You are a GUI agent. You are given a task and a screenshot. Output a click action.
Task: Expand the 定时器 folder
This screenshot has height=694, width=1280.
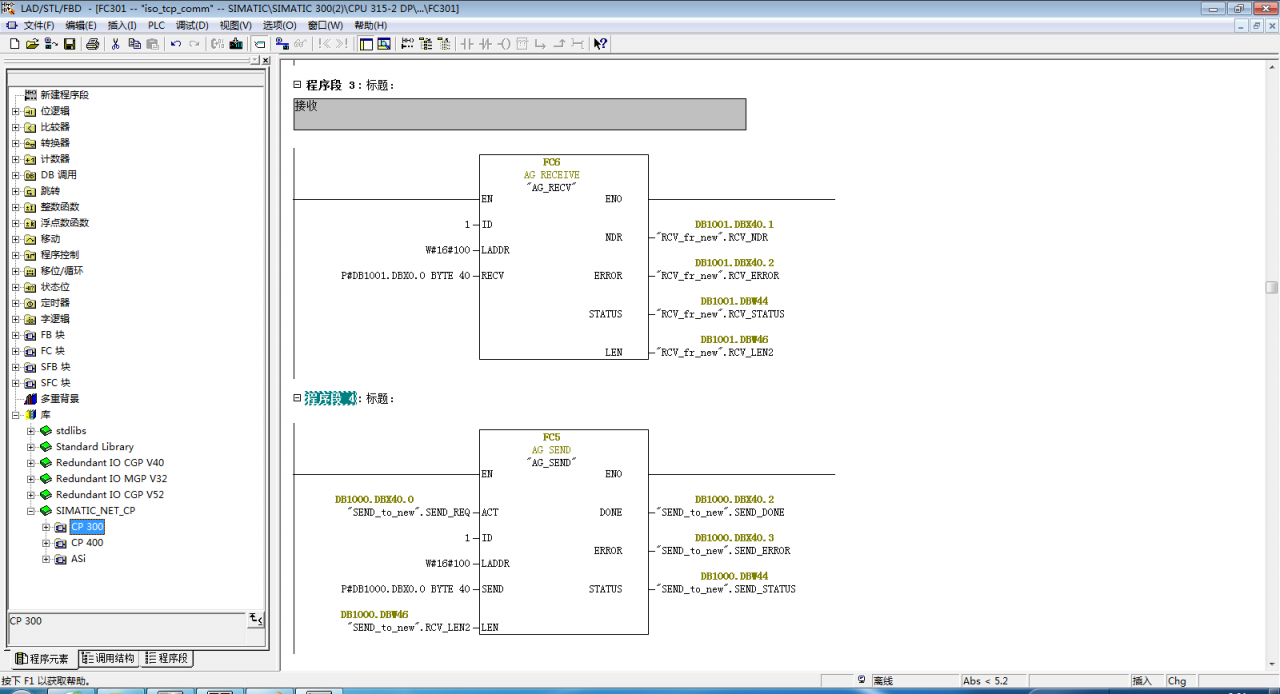tap(16, 303)
